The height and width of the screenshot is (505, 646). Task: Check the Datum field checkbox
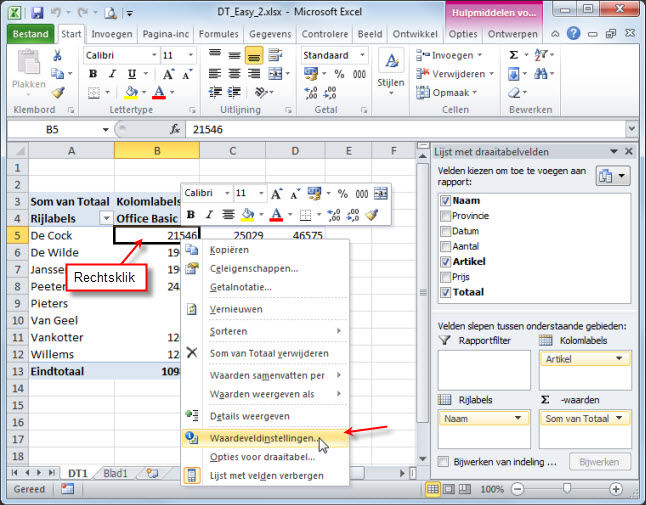445,231
